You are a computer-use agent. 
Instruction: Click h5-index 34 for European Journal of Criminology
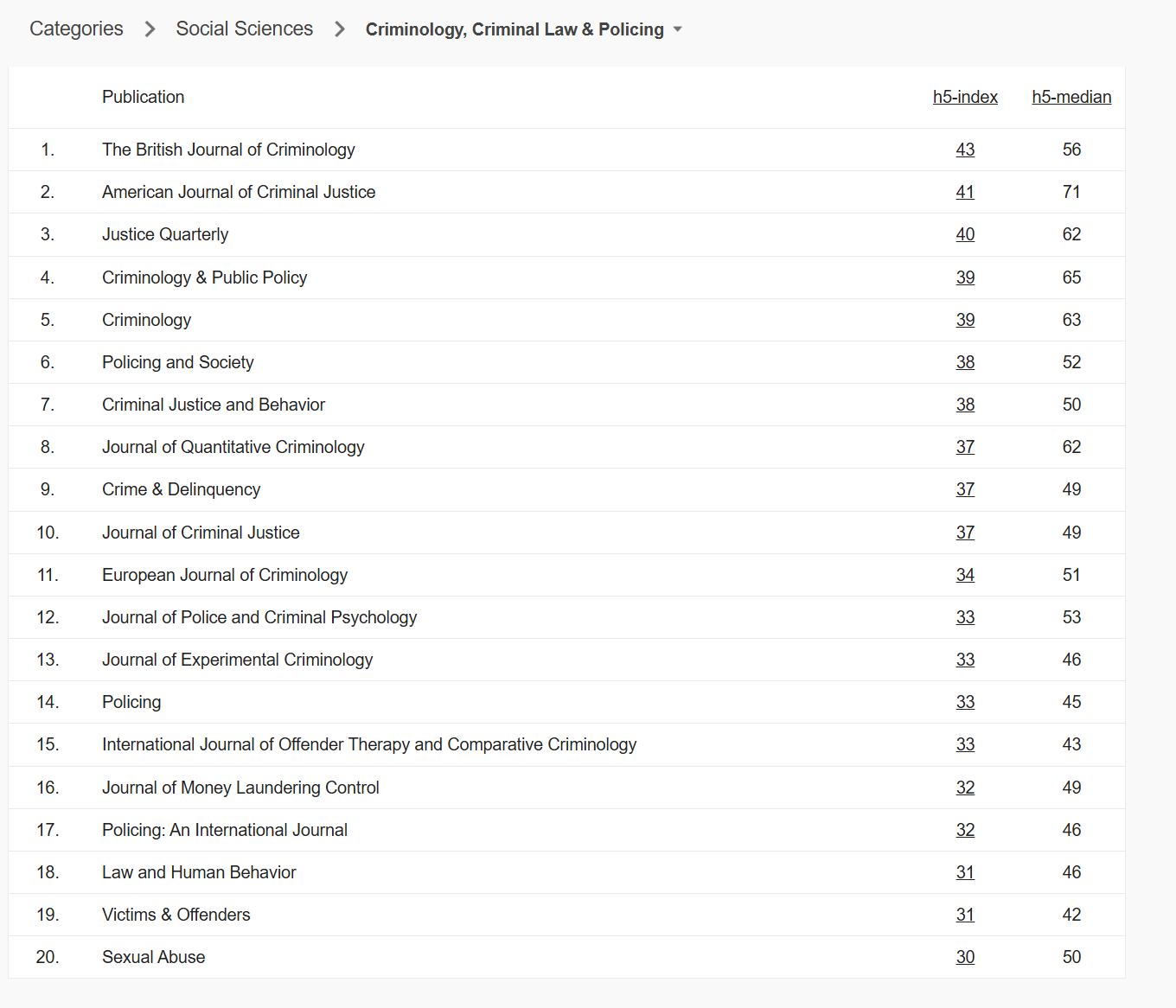pos(965,575)
